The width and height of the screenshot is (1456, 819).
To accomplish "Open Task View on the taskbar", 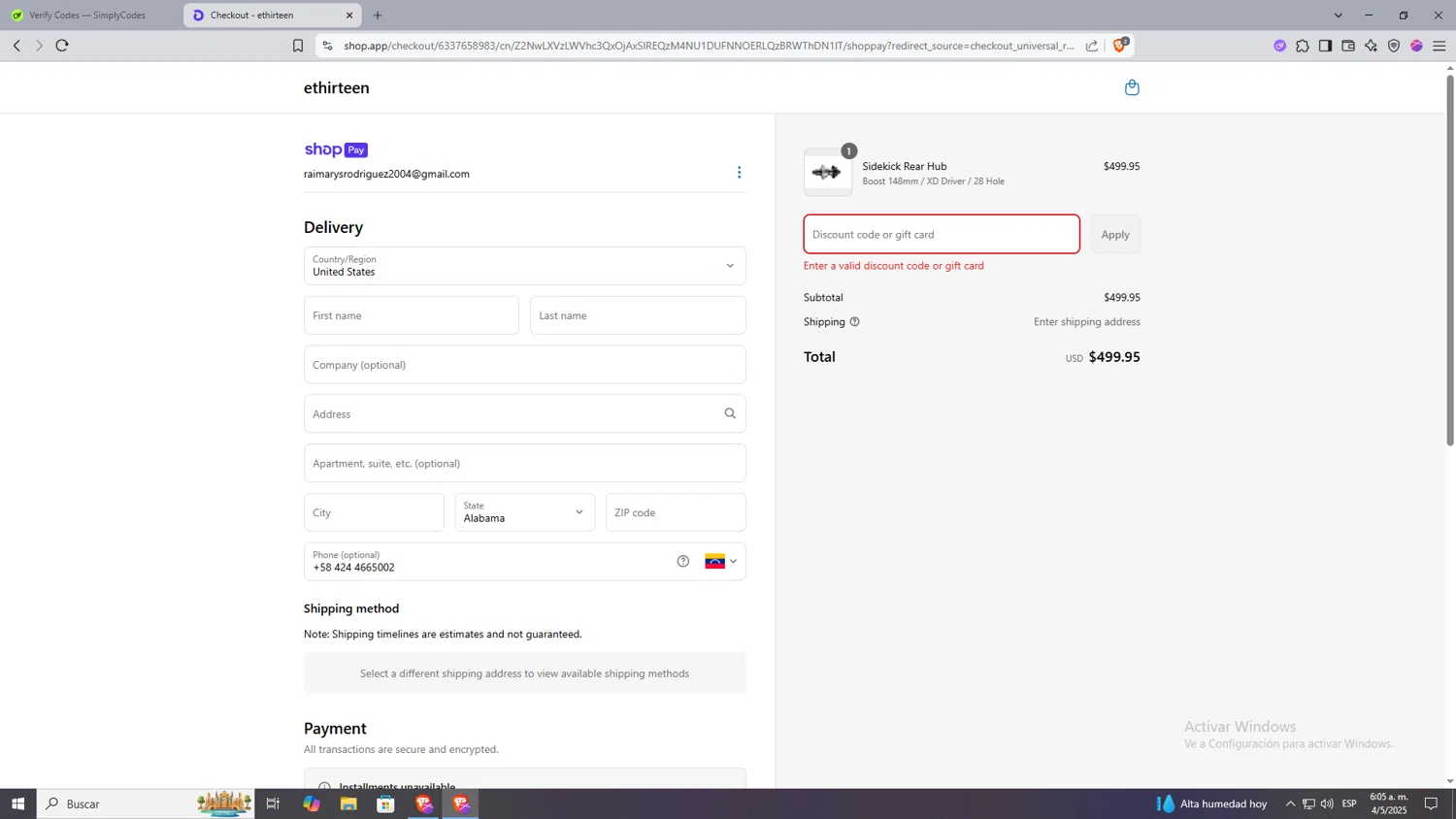I will [x=273, y=803].
